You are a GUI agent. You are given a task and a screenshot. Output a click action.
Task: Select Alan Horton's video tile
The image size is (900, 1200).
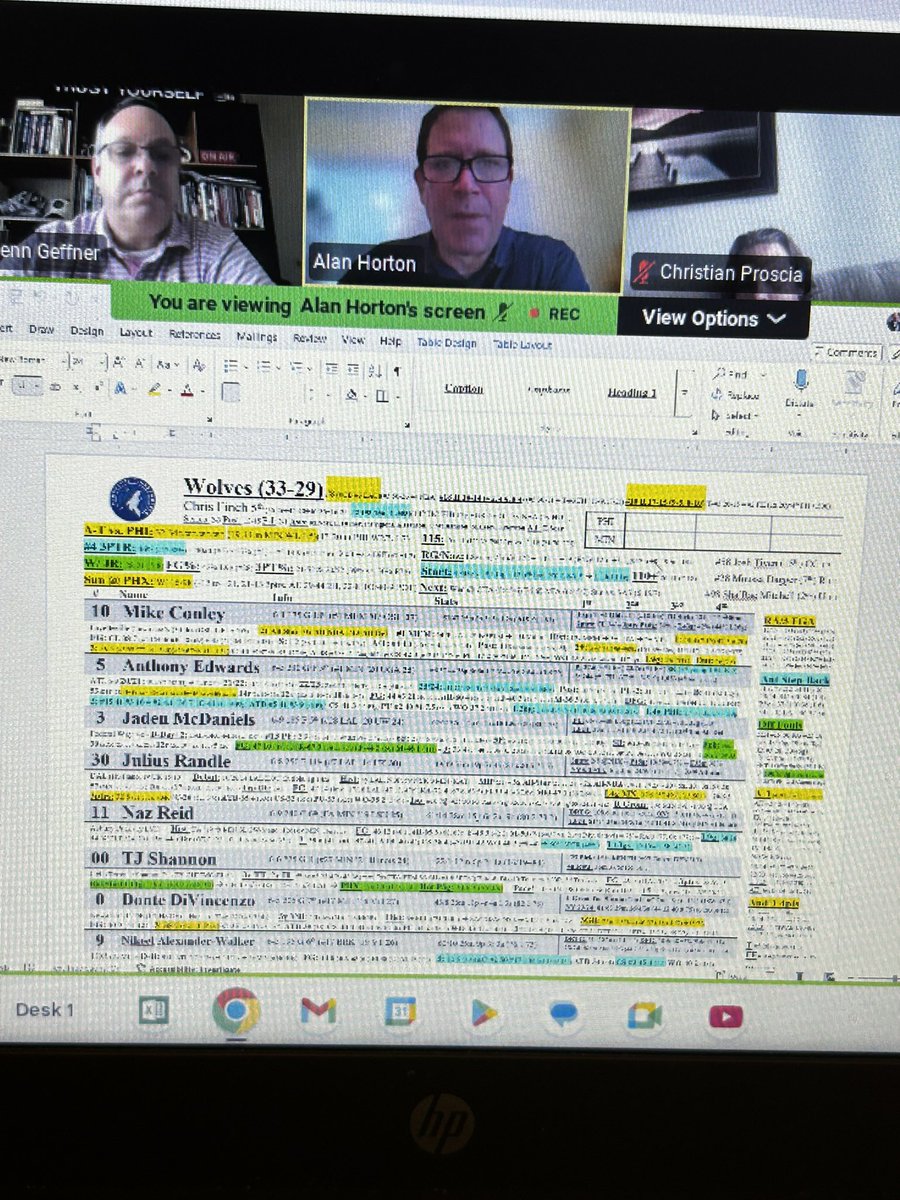[x=466, y=195]
